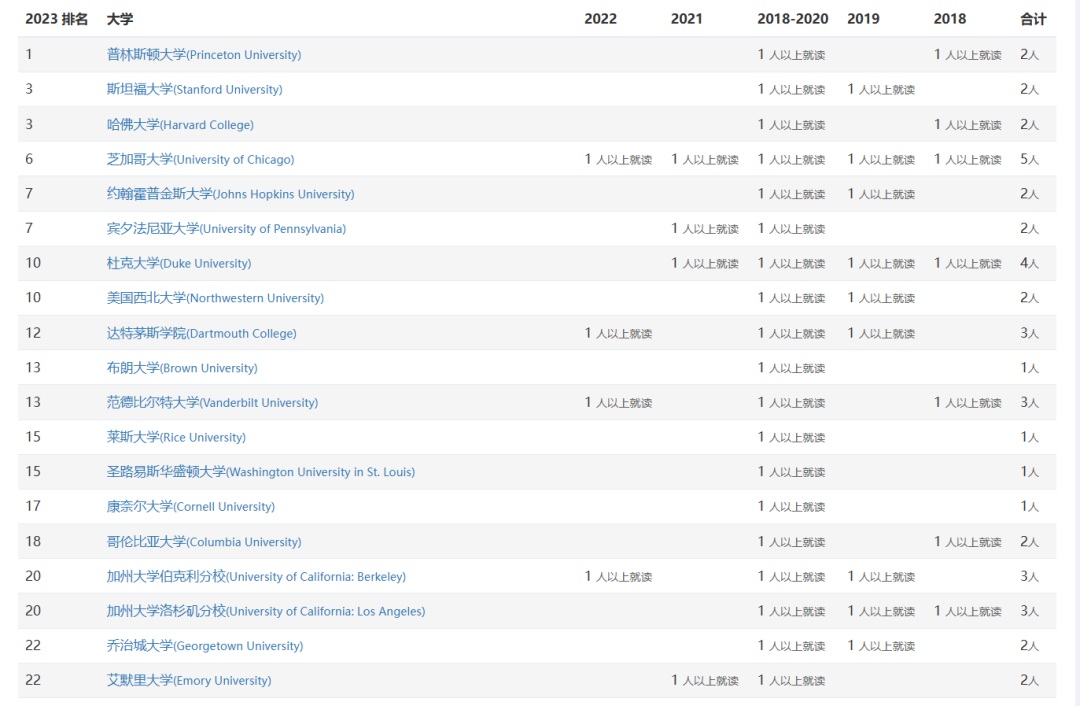This screenshot has width=1080, height=706.
Task: Open the Duke University link
Action: [x=179, y=264]
